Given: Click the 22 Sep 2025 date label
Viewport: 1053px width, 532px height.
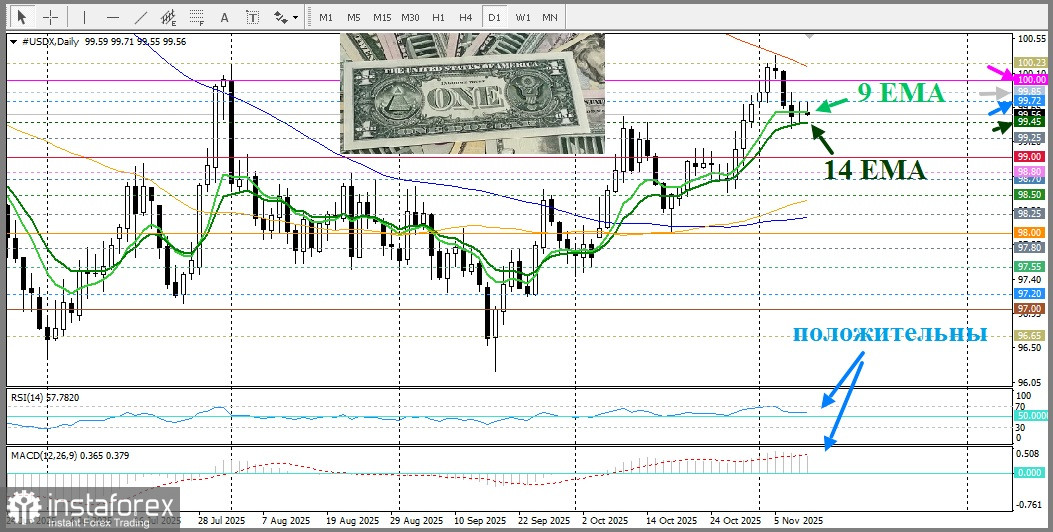Looking at the screenshot, I should 543,521.
